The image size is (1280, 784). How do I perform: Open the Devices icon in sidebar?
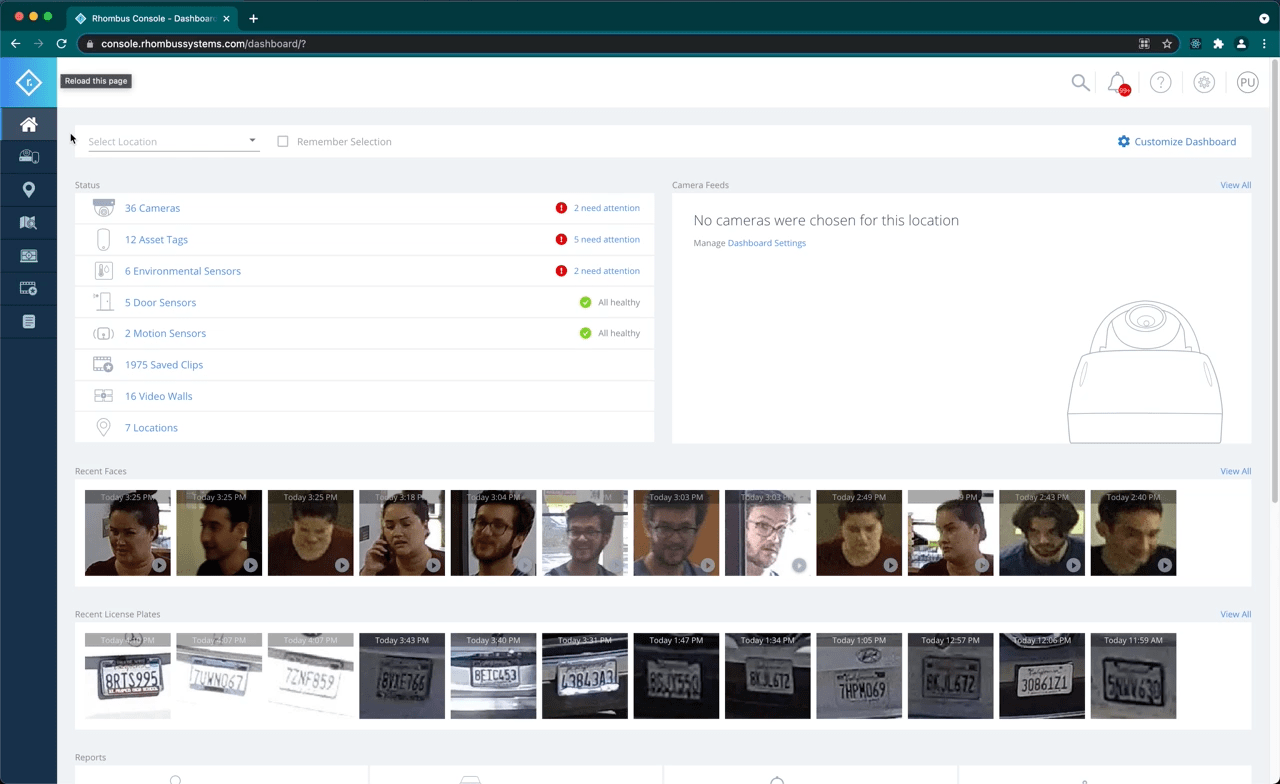(x=28, y=157)
